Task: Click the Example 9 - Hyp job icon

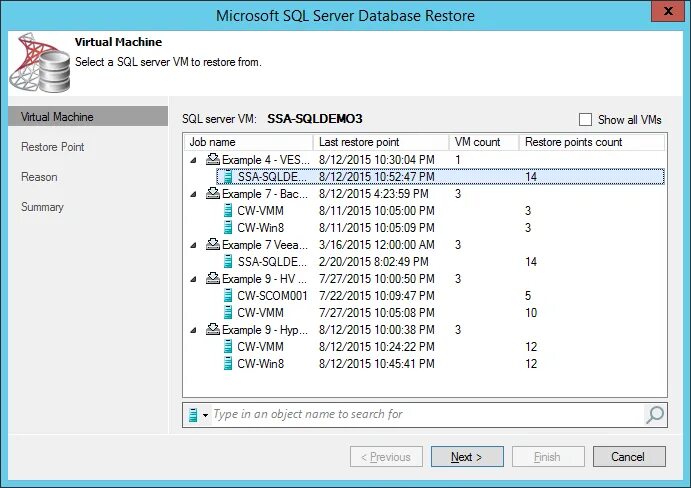Action: (x=213, y=329)
